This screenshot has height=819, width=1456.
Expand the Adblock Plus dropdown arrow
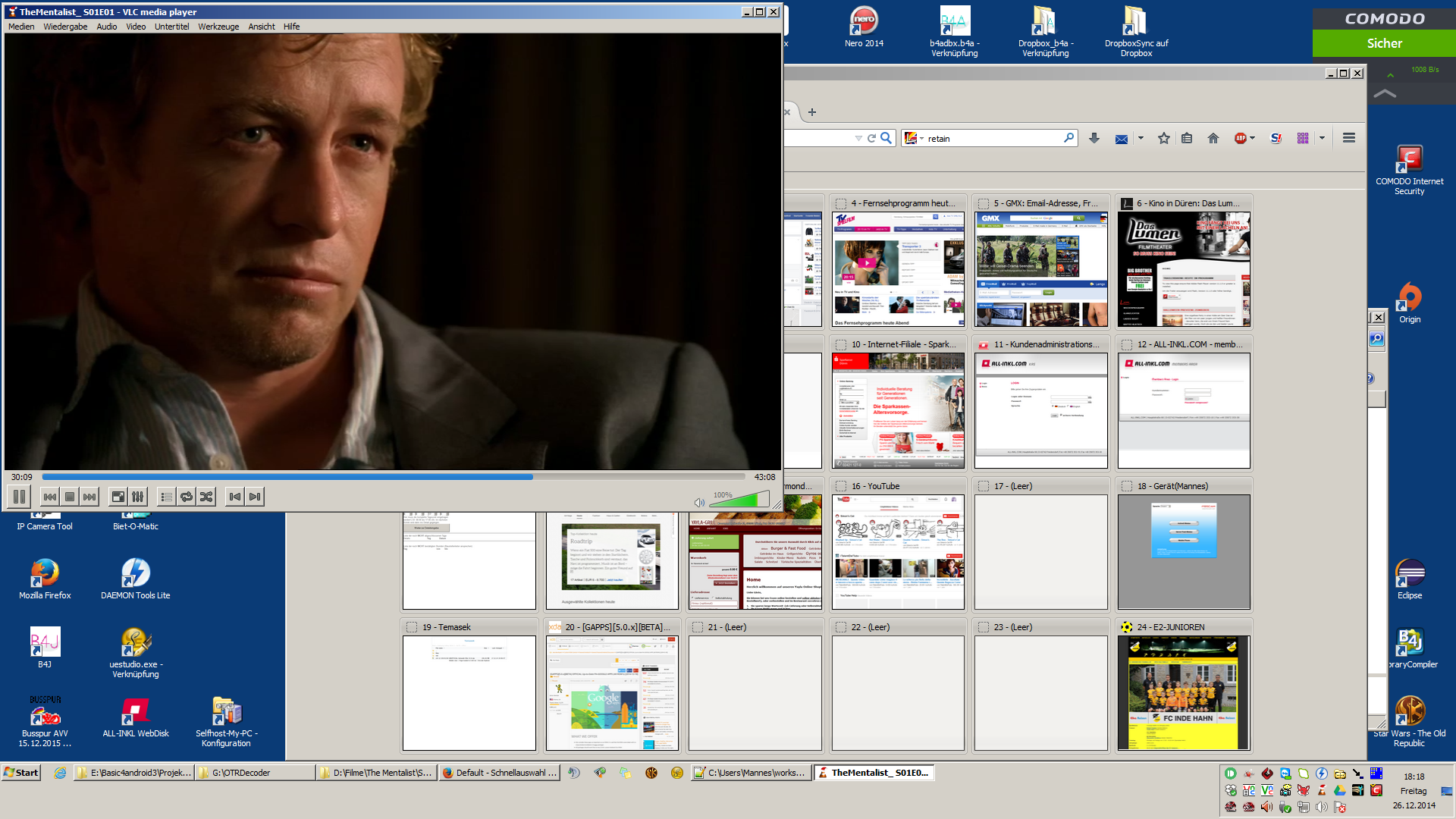pyautogui.click(x=1252, y=138)
